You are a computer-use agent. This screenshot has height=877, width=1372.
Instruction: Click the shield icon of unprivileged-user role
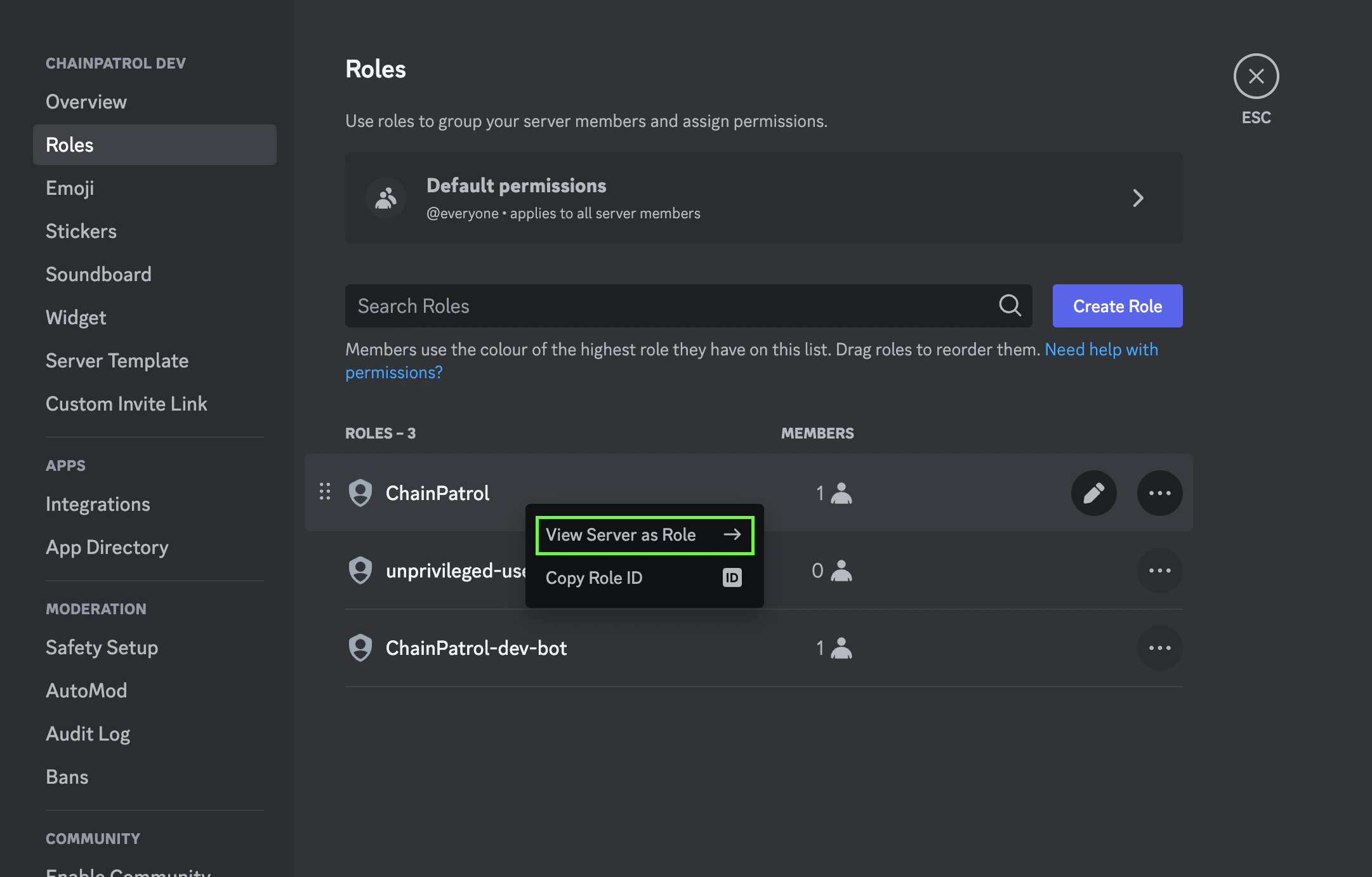pyautogui.click(x=360, y=570)
